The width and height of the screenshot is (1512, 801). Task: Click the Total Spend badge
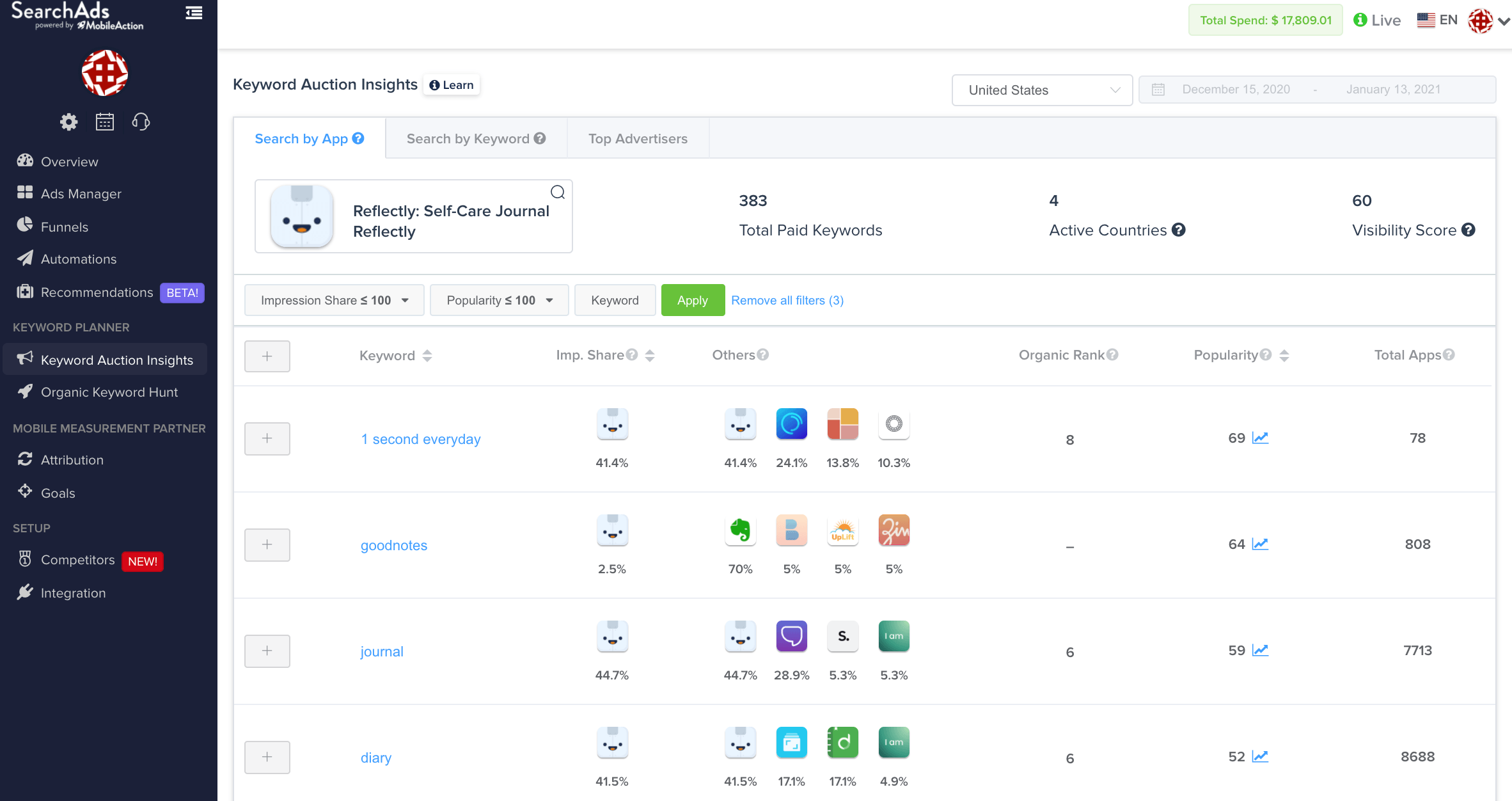(x=1266, y=20)
